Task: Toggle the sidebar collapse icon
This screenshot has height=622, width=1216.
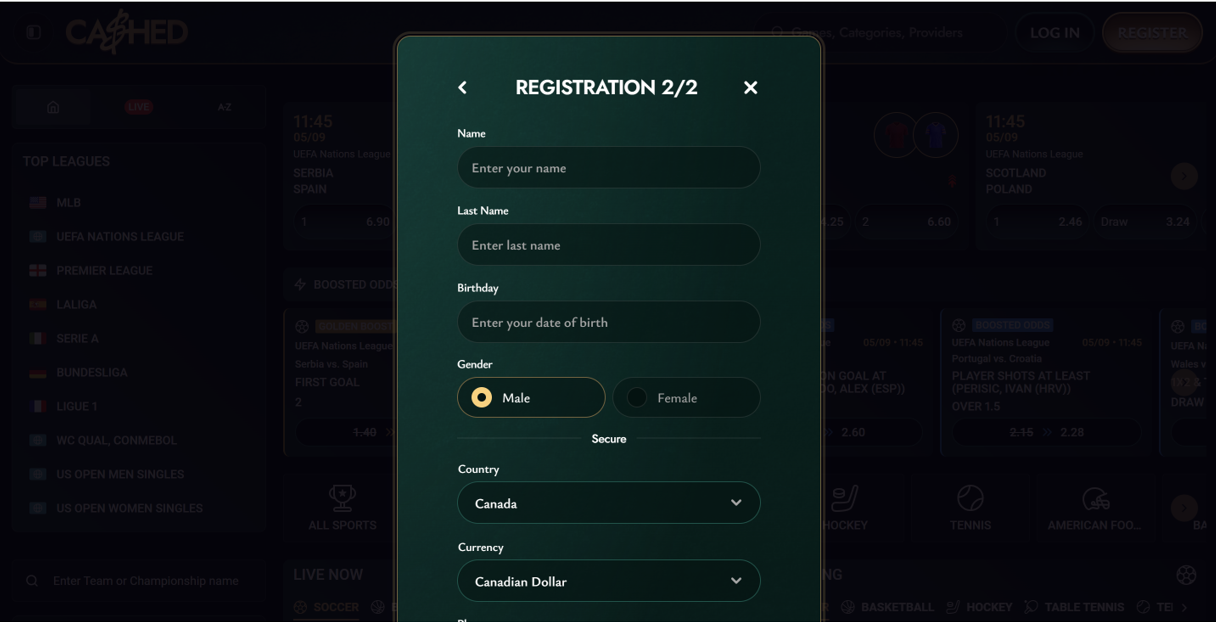Action: click(x=34, y=32)
